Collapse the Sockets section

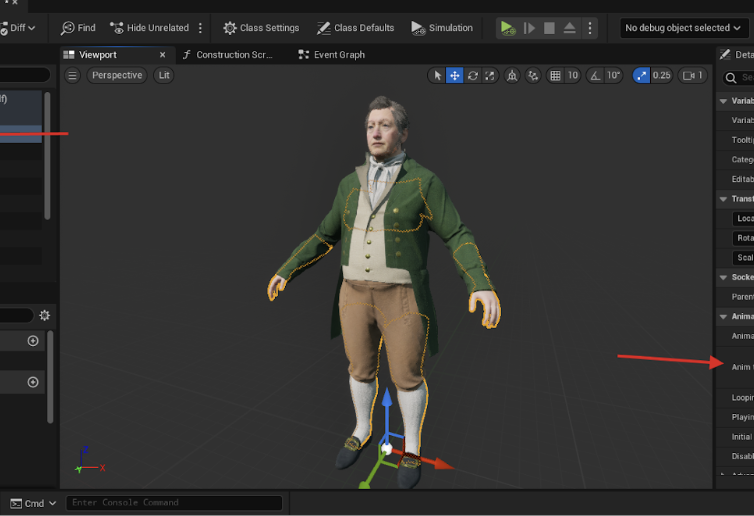pos(723,277)
